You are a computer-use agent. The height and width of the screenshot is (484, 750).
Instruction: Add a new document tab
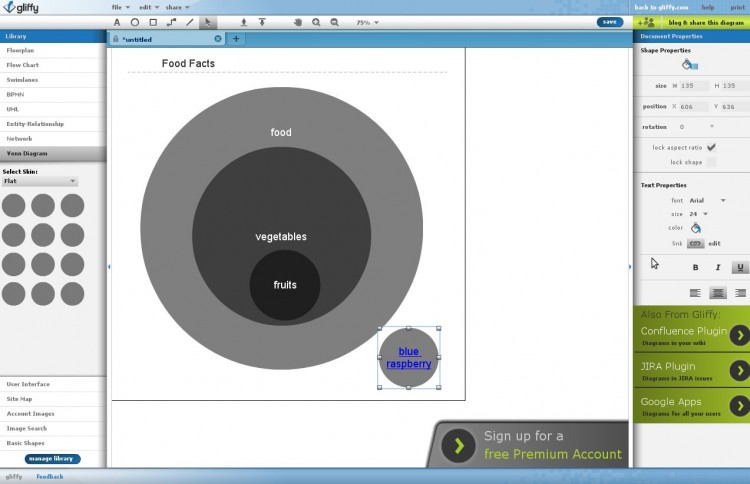tap(236, 39)
